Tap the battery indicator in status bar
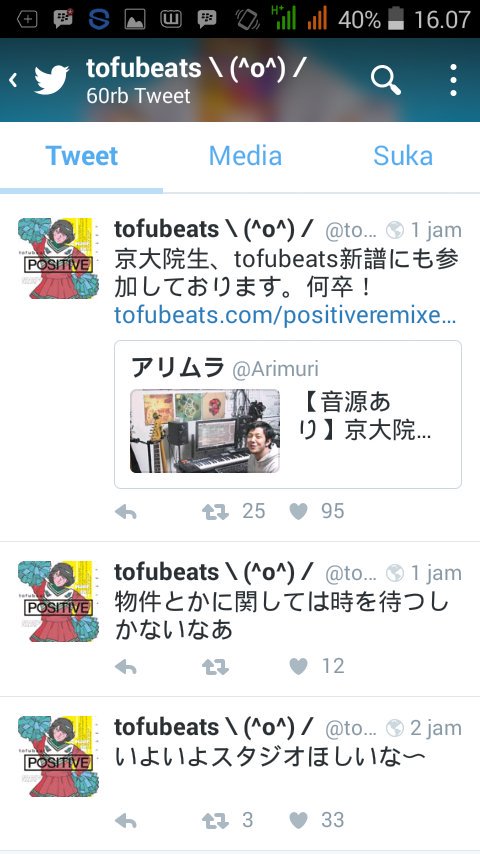 [396, 20]
